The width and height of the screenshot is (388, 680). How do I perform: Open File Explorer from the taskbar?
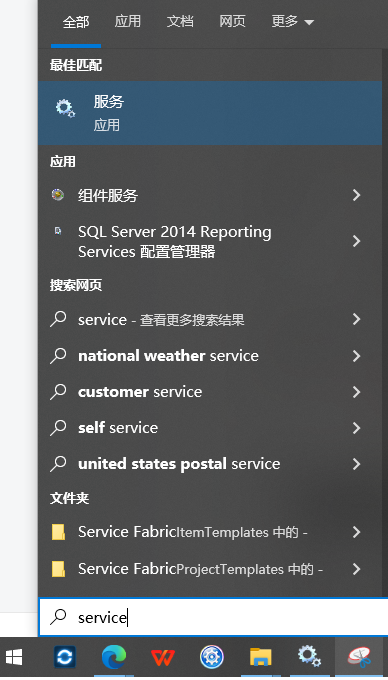click(261, 657)
